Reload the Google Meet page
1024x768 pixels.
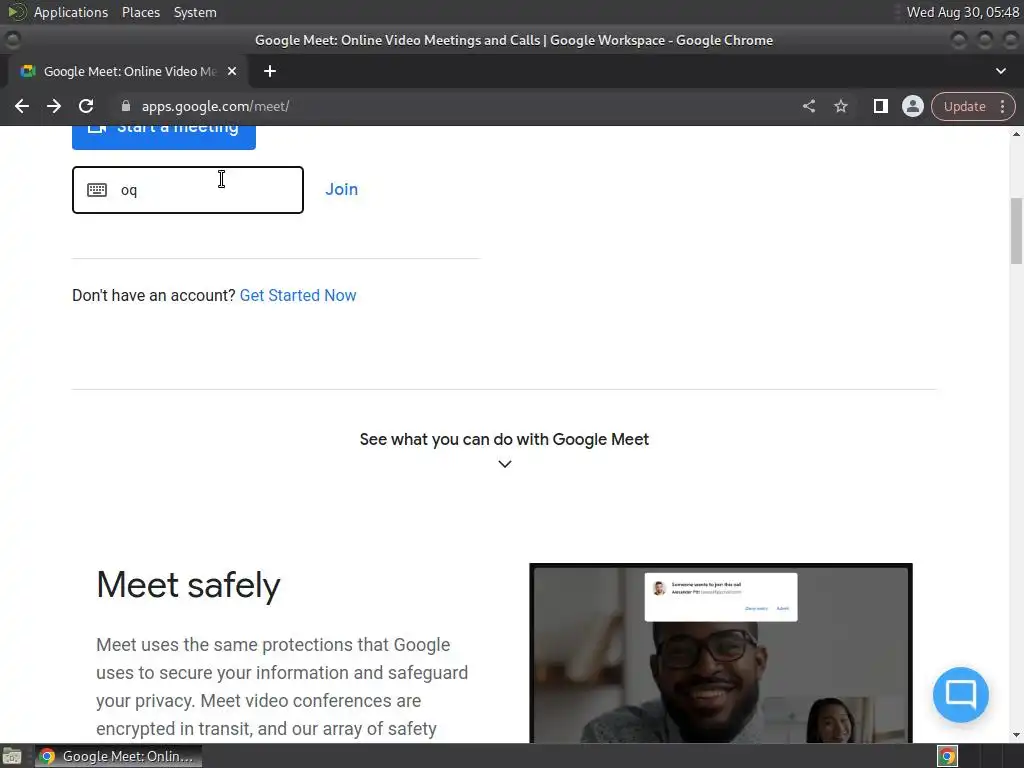86,106
